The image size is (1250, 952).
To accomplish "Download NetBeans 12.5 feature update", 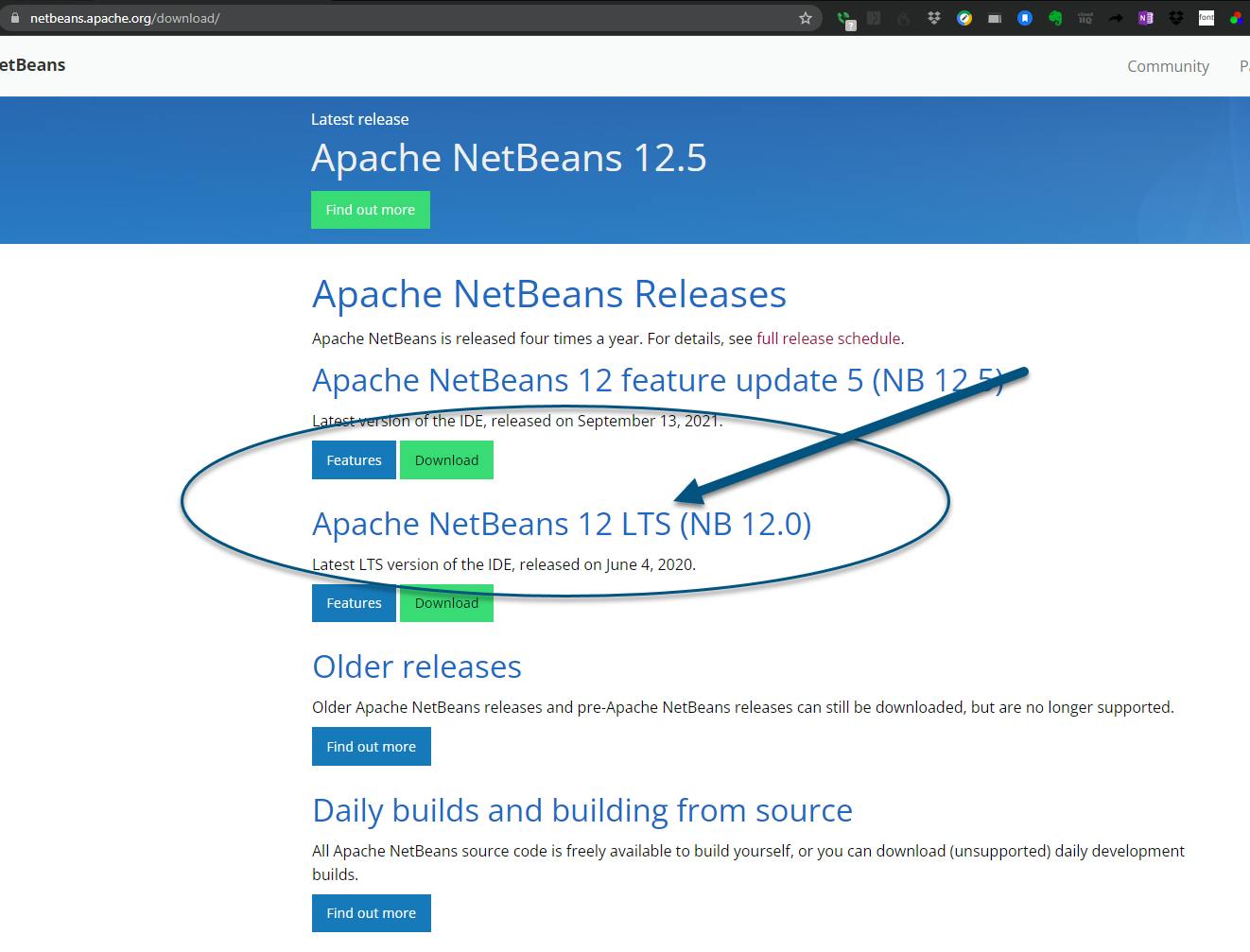I will (446, 460).
